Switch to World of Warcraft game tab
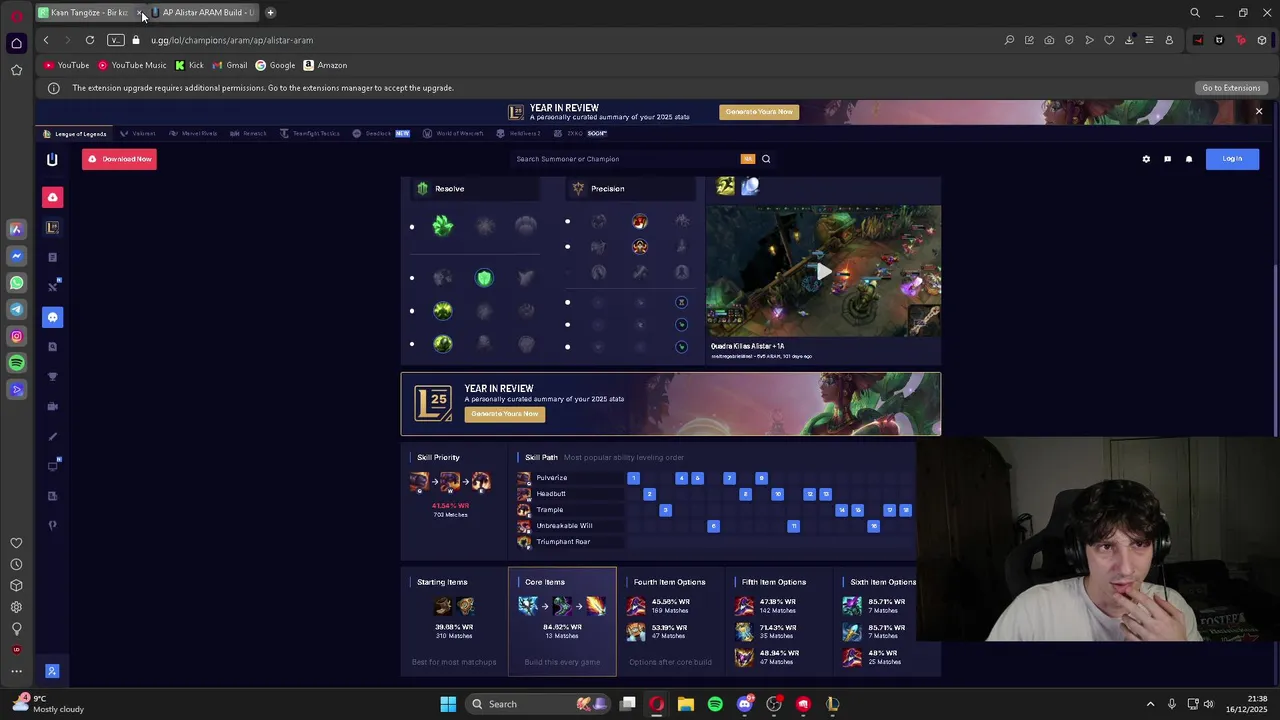 [453, 133]
